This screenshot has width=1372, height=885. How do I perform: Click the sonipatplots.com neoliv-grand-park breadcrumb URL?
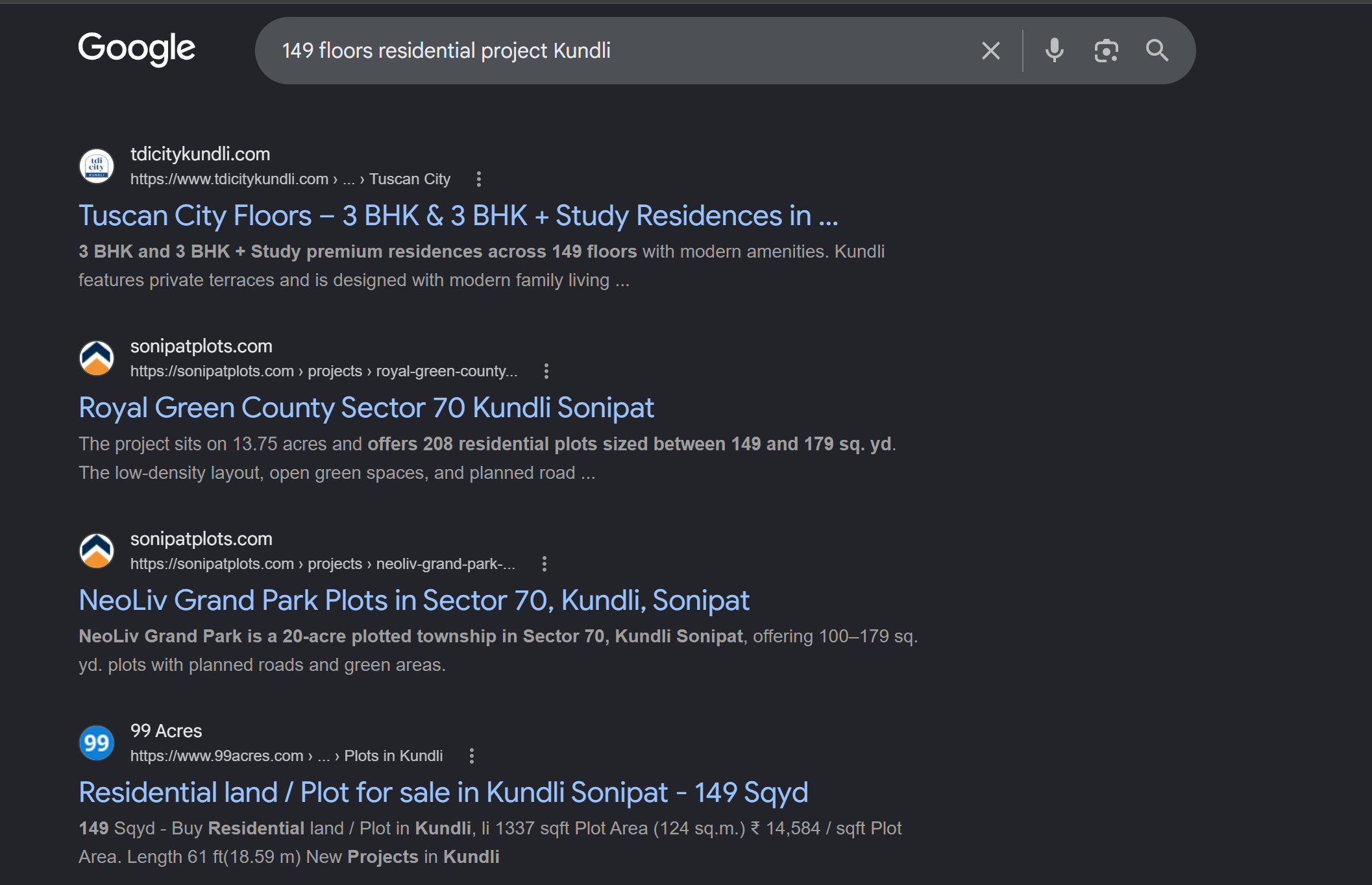(323, 564)
